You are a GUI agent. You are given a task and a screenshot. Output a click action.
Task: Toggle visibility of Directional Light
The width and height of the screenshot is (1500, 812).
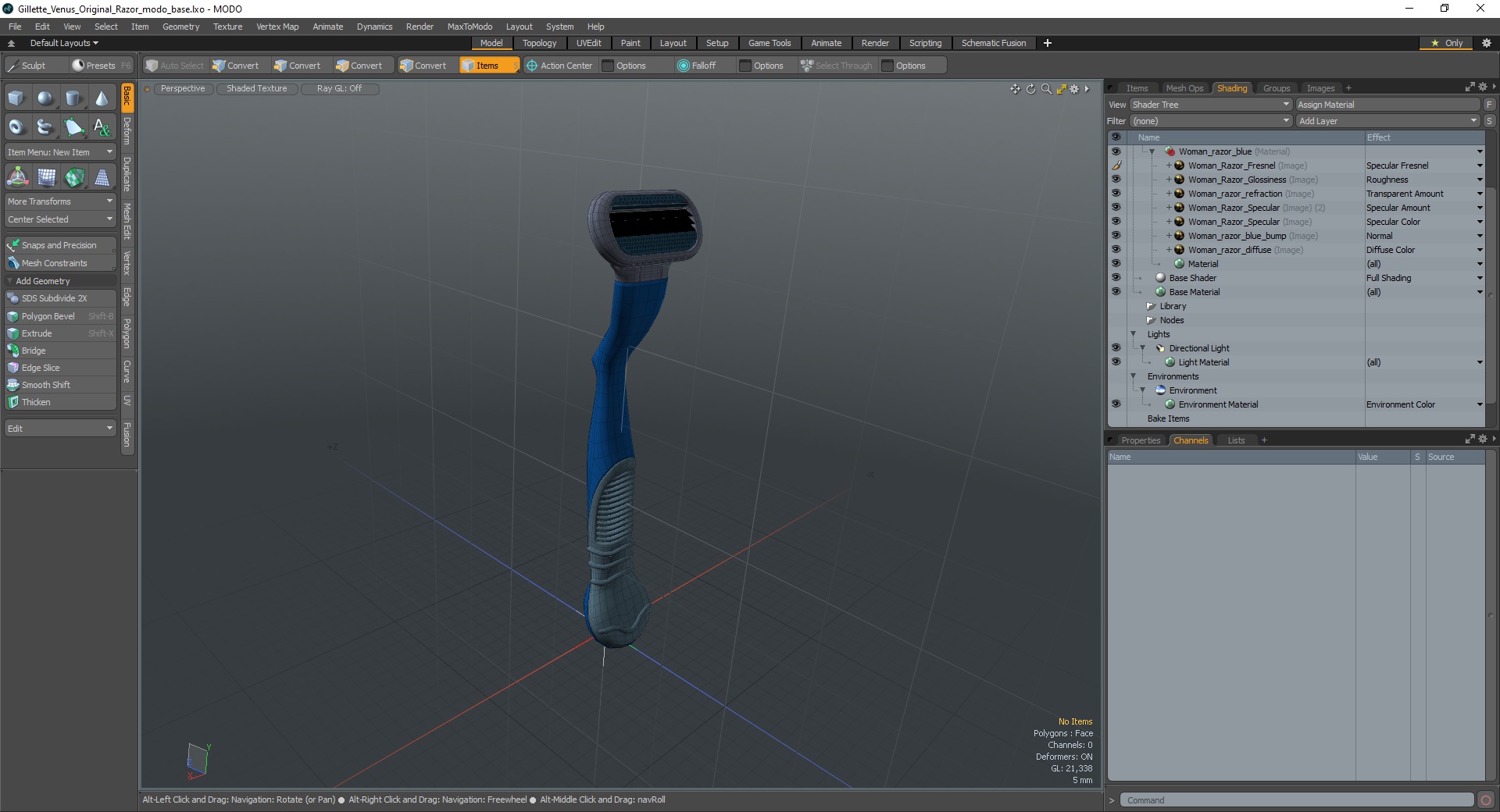[1116, 348]
